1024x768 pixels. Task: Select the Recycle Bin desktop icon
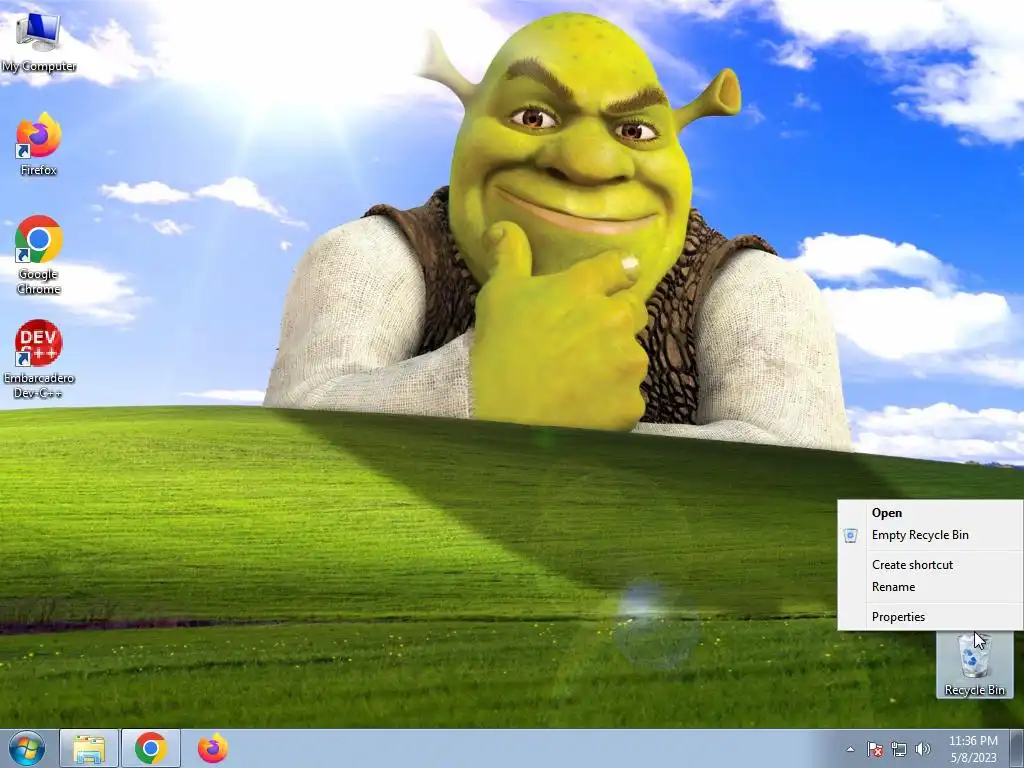click(974, 664)
